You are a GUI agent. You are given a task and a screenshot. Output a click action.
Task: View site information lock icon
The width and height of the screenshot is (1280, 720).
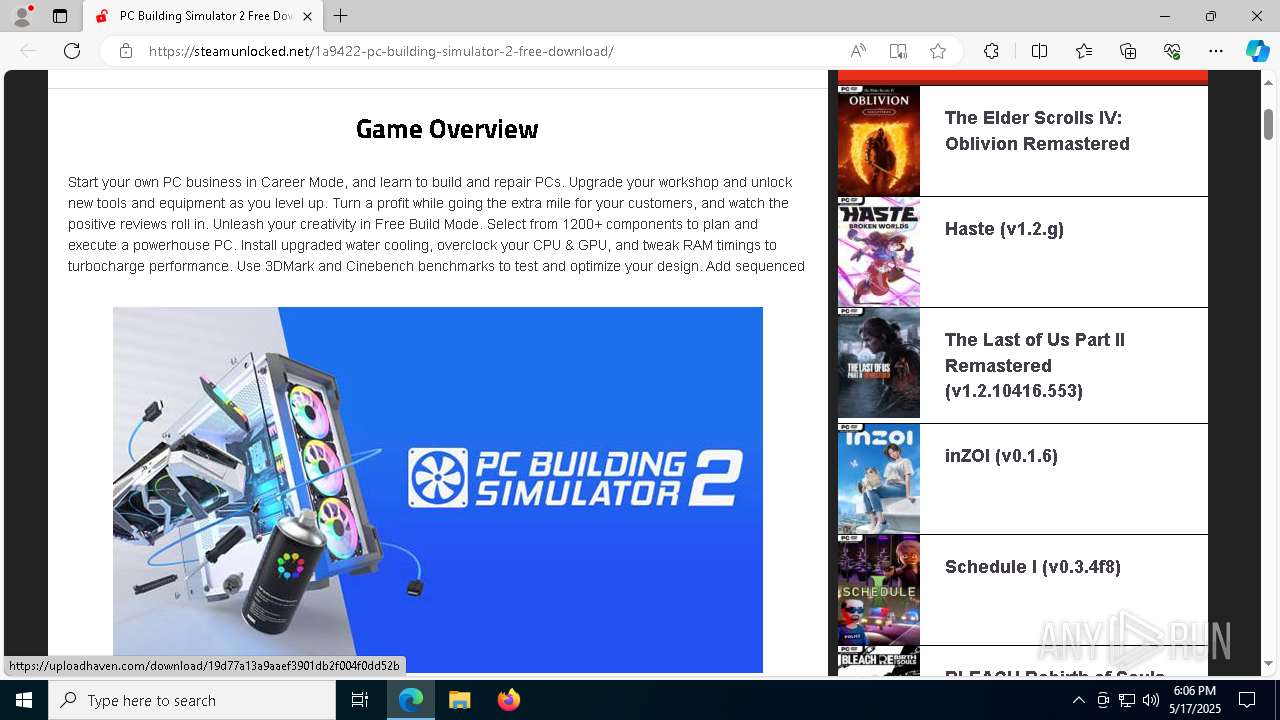(126, 51)
